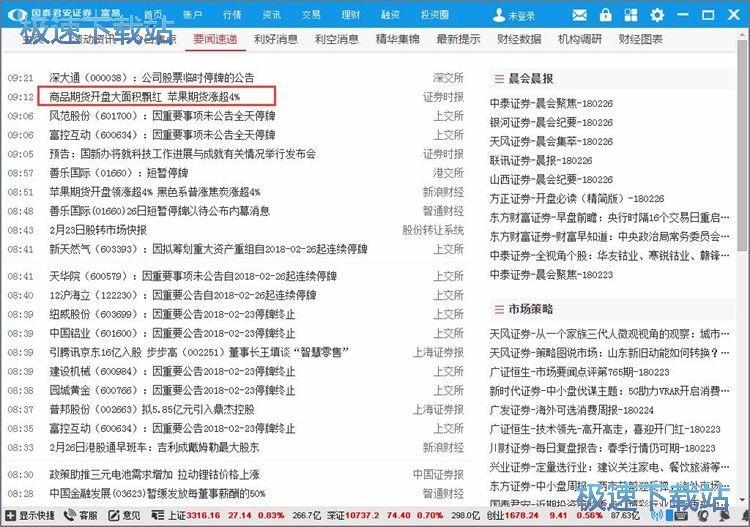The height and width of the screenshot is (527, 750).
Task: Open news 中国铝业（601600）停牌终止
Action: click(x=172, y=333)
